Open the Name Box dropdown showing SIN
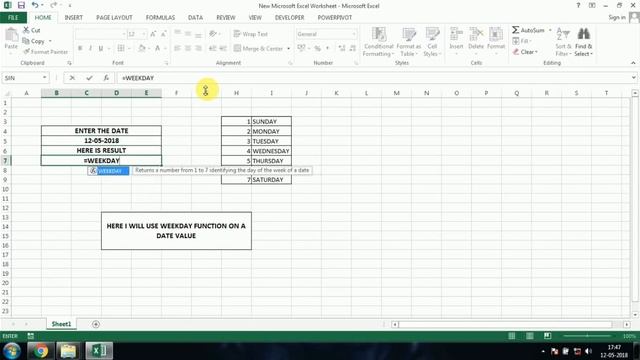 [x=44, y=78]
